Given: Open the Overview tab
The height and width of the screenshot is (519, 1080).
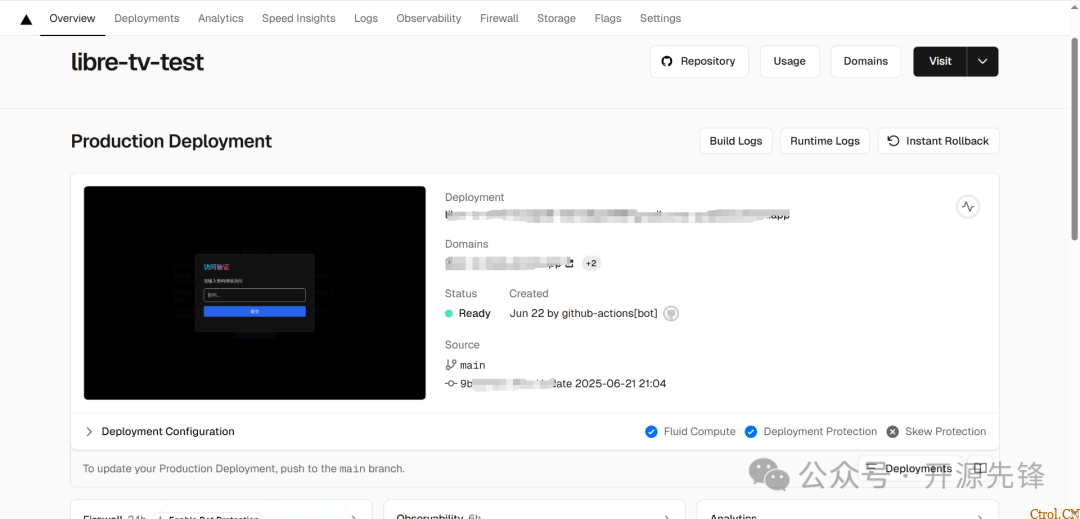Looking at the screenshot, I should pos(72,19).
